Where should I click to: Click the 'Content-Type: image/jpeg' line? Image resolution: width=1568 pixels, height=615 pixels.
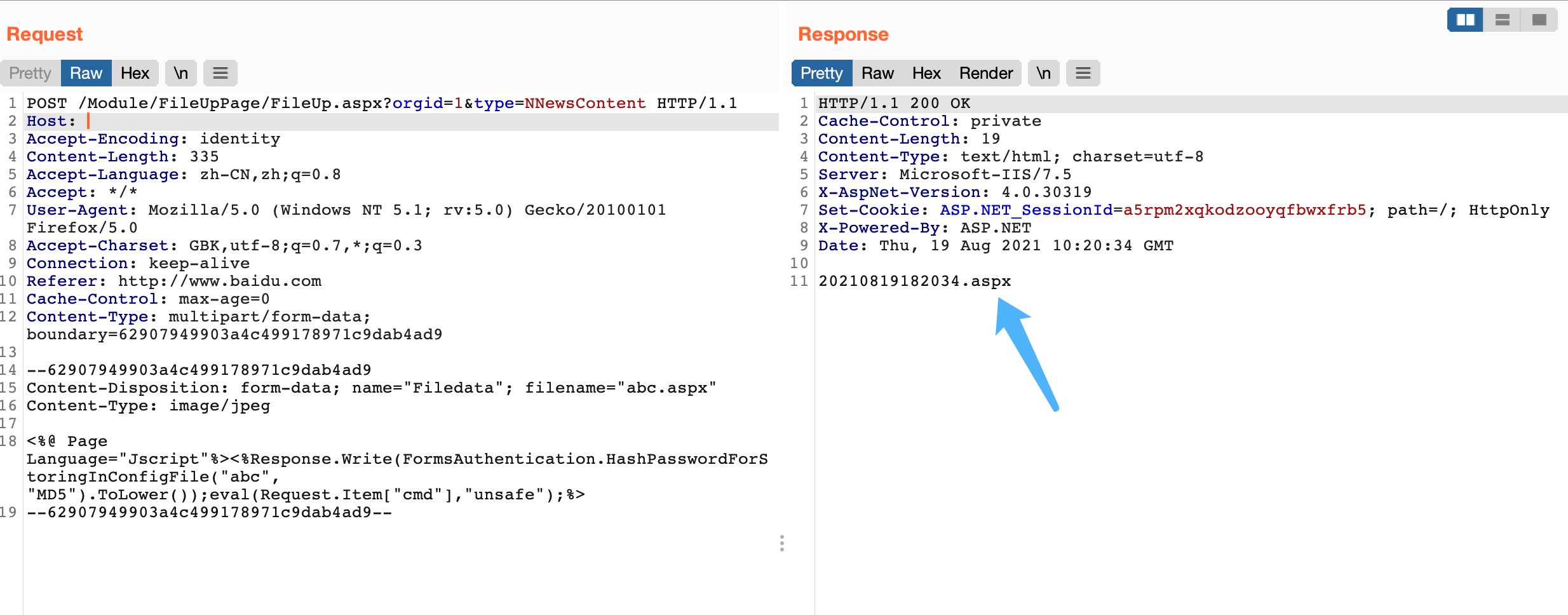click(148, 406)
